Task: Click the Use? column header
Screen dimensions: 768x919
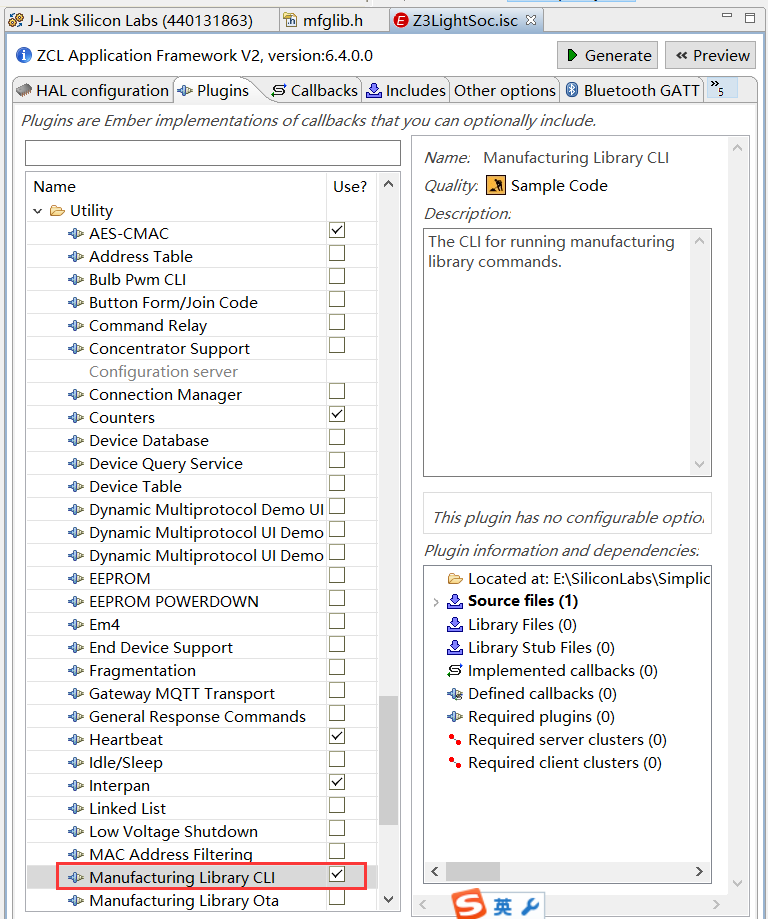Action: (350, 186)
